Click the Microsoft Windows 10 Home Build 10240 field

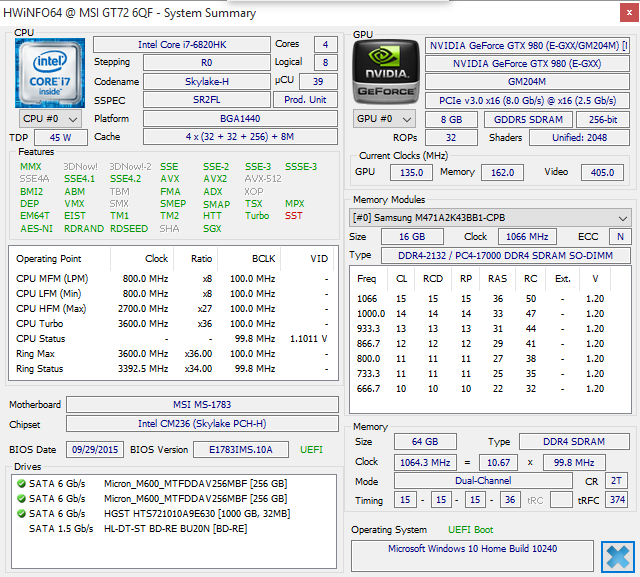point(472,556)
